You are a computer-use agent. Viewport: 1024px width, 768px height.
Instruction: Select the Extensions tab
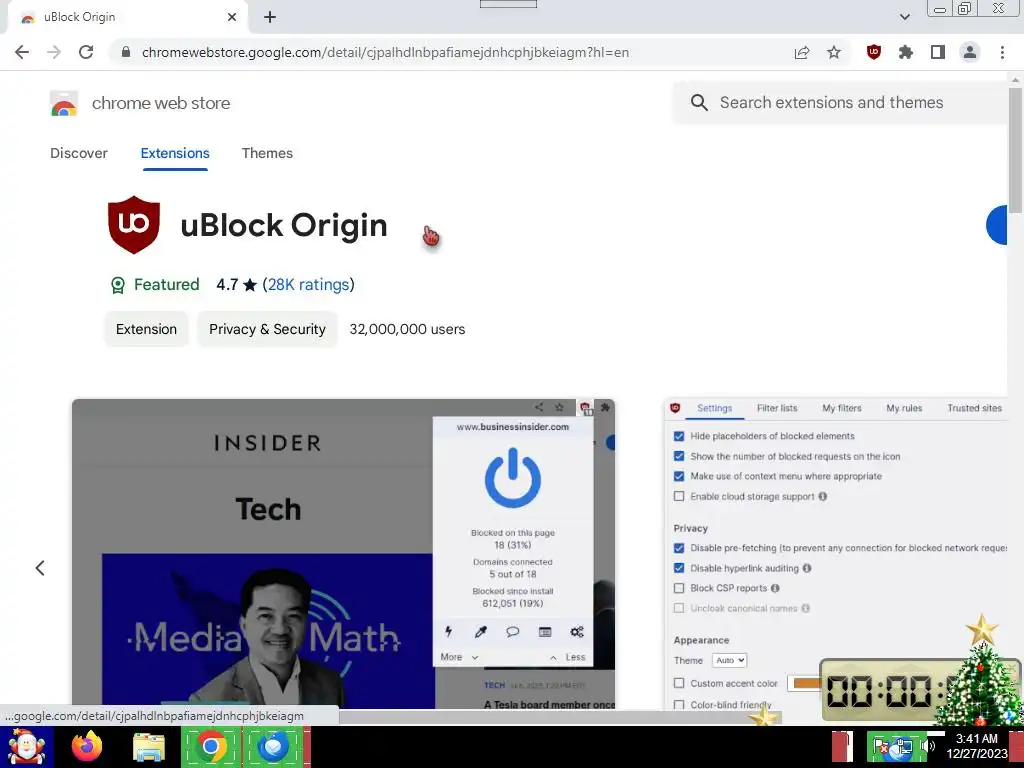(175, 153)
